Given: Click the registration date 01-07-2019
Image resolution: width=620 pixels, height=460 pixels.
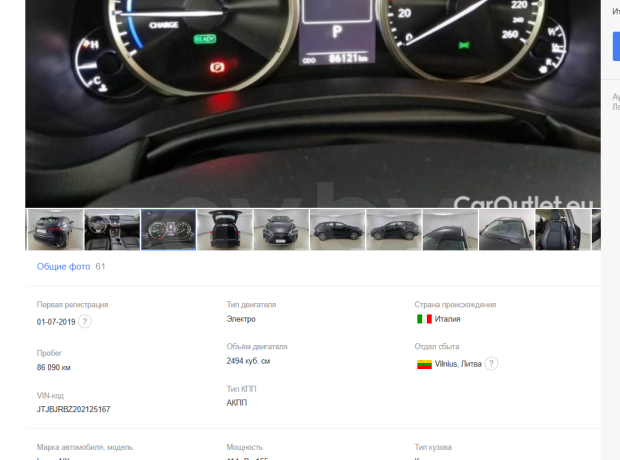Looking at the screenshot, I should (56, 322).
